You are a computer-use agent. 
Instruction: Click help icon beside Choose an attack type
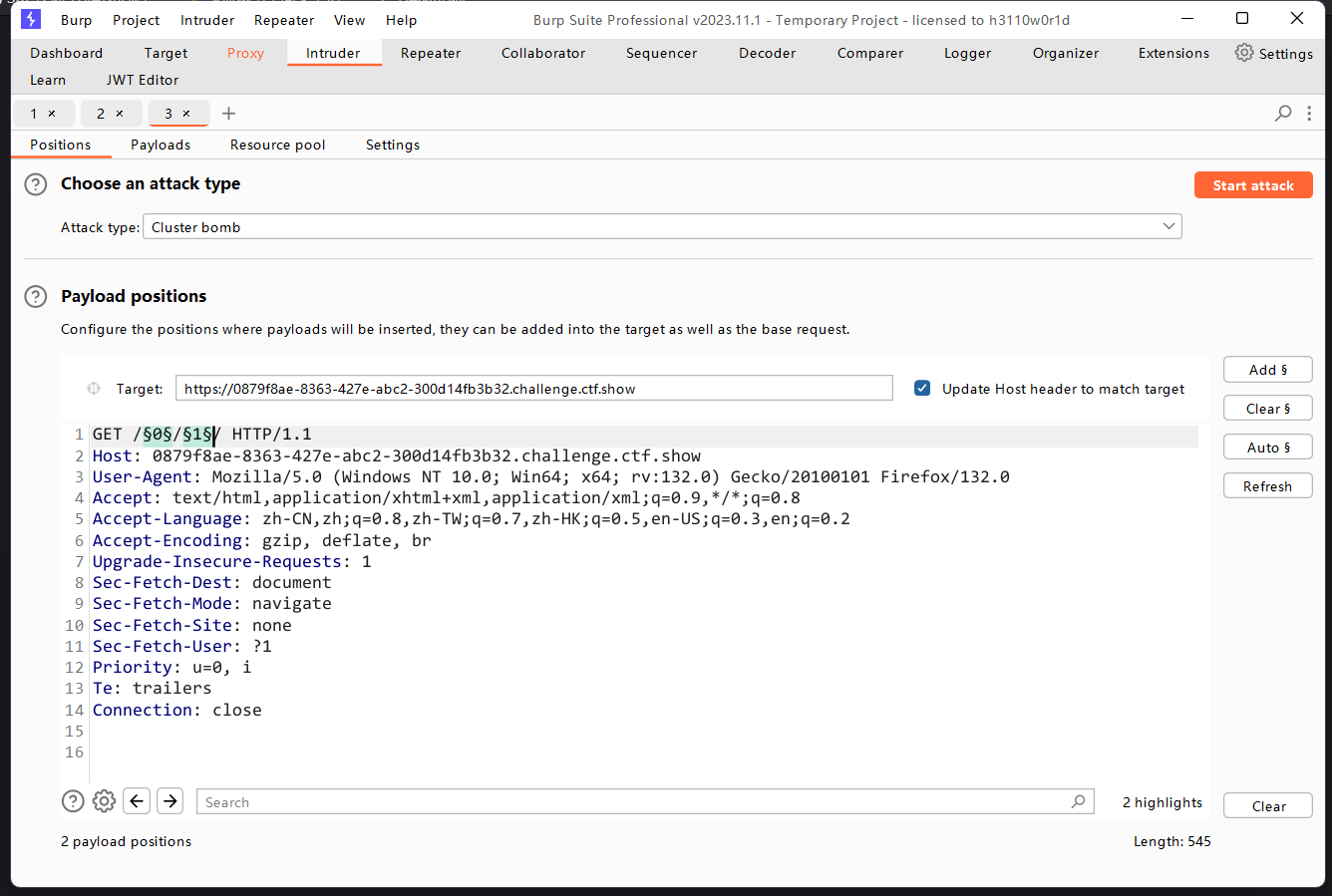pyautogui.click(x=36, y=184)
